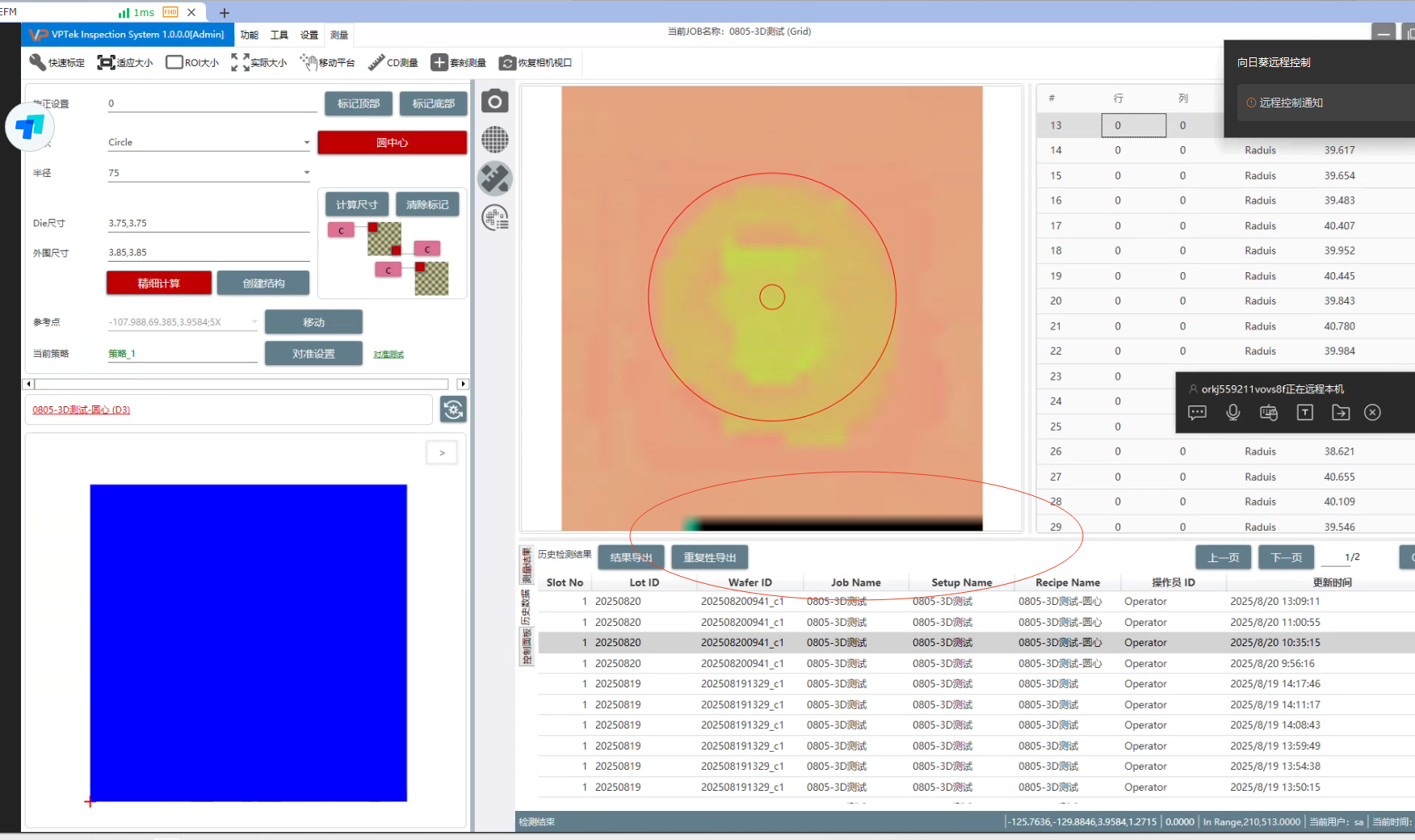Click the 套刻测量 plus icon
The image size is (1415, 840).
(x=458, y=62)
